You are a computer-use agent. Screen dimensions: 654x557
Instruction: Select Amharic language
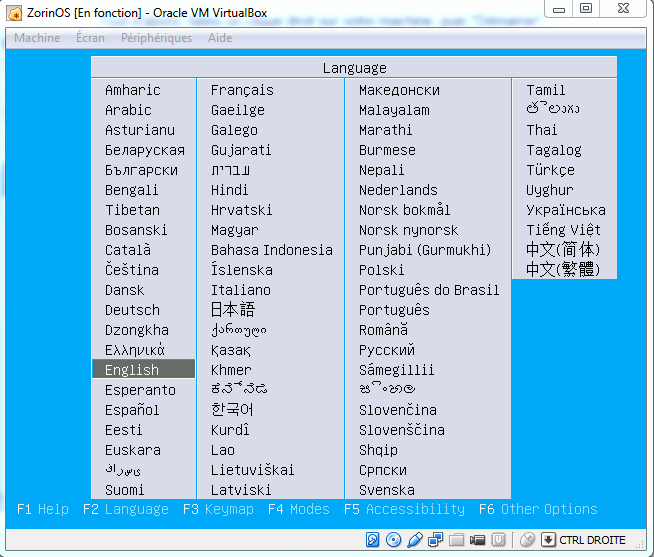(x=132, y=90)
